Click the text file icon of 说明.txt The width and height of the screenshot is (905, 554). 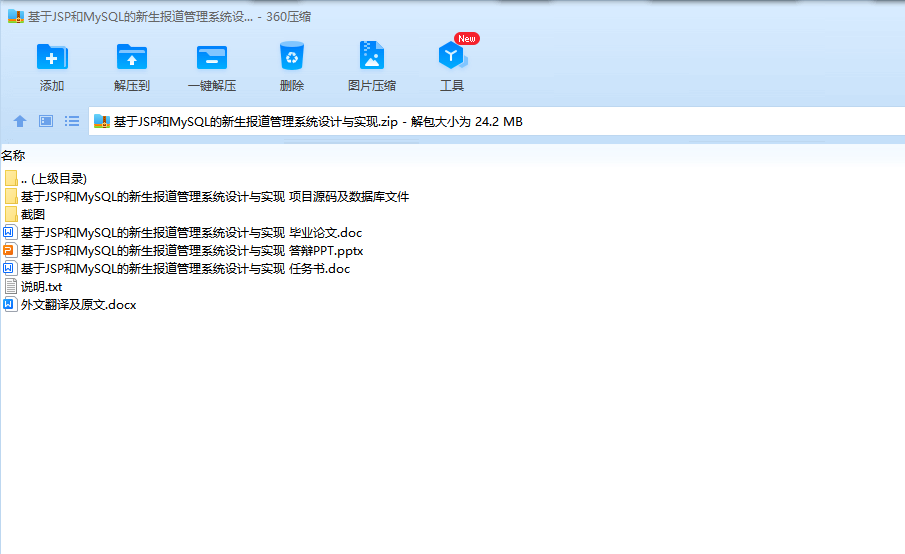(10, 286)
